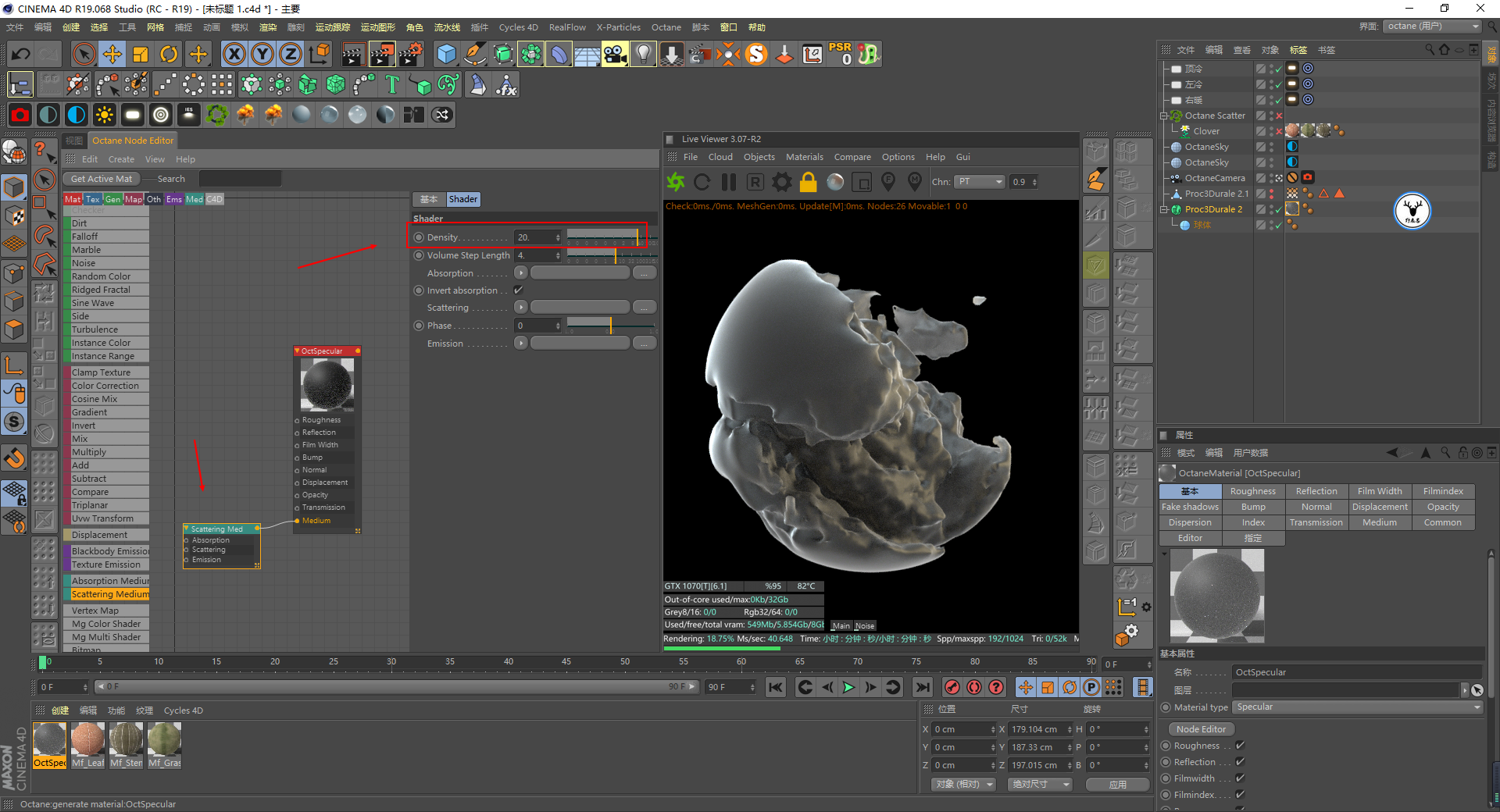Viewport: 1500px width, 812px height.
Task: Open Materials menu in Live Viewer
Action: tap(805, 157)
